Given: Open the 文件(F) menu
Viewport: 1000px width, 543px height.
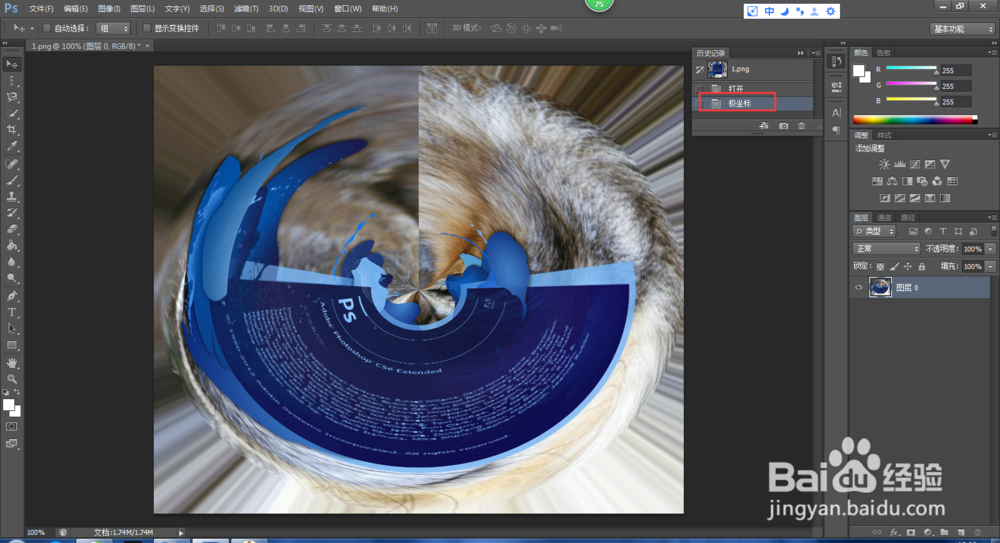Looking at the screenshot, I should click(41, 8).
